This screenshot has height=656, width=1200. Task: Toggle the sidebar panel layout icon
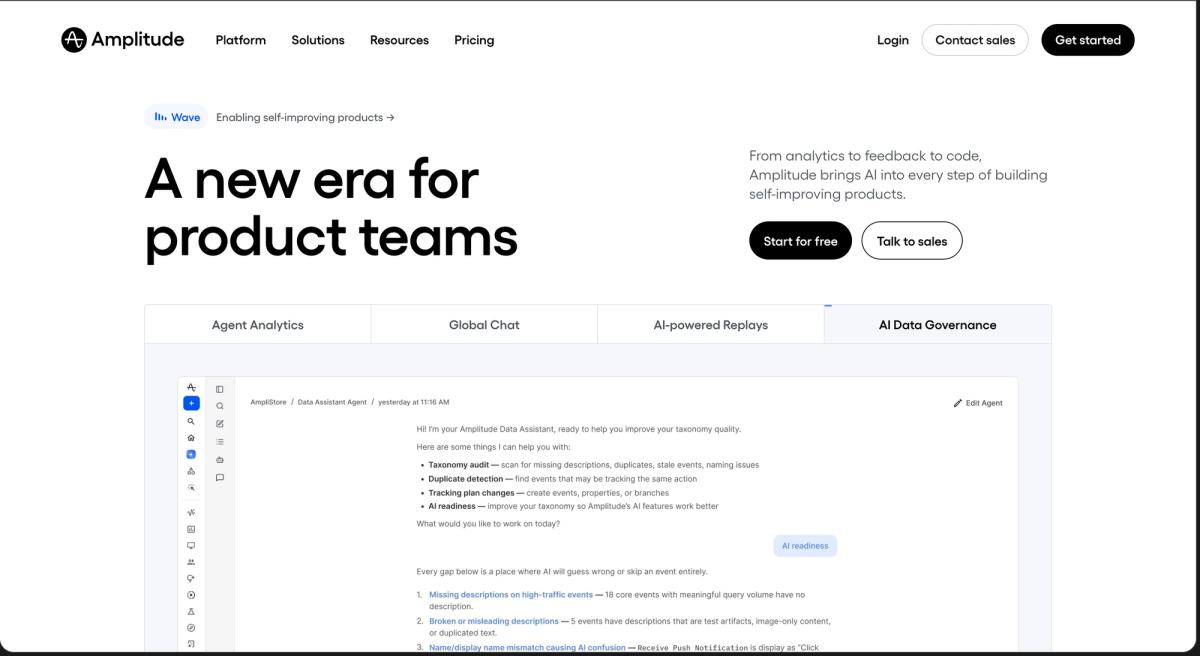(220, 389)
